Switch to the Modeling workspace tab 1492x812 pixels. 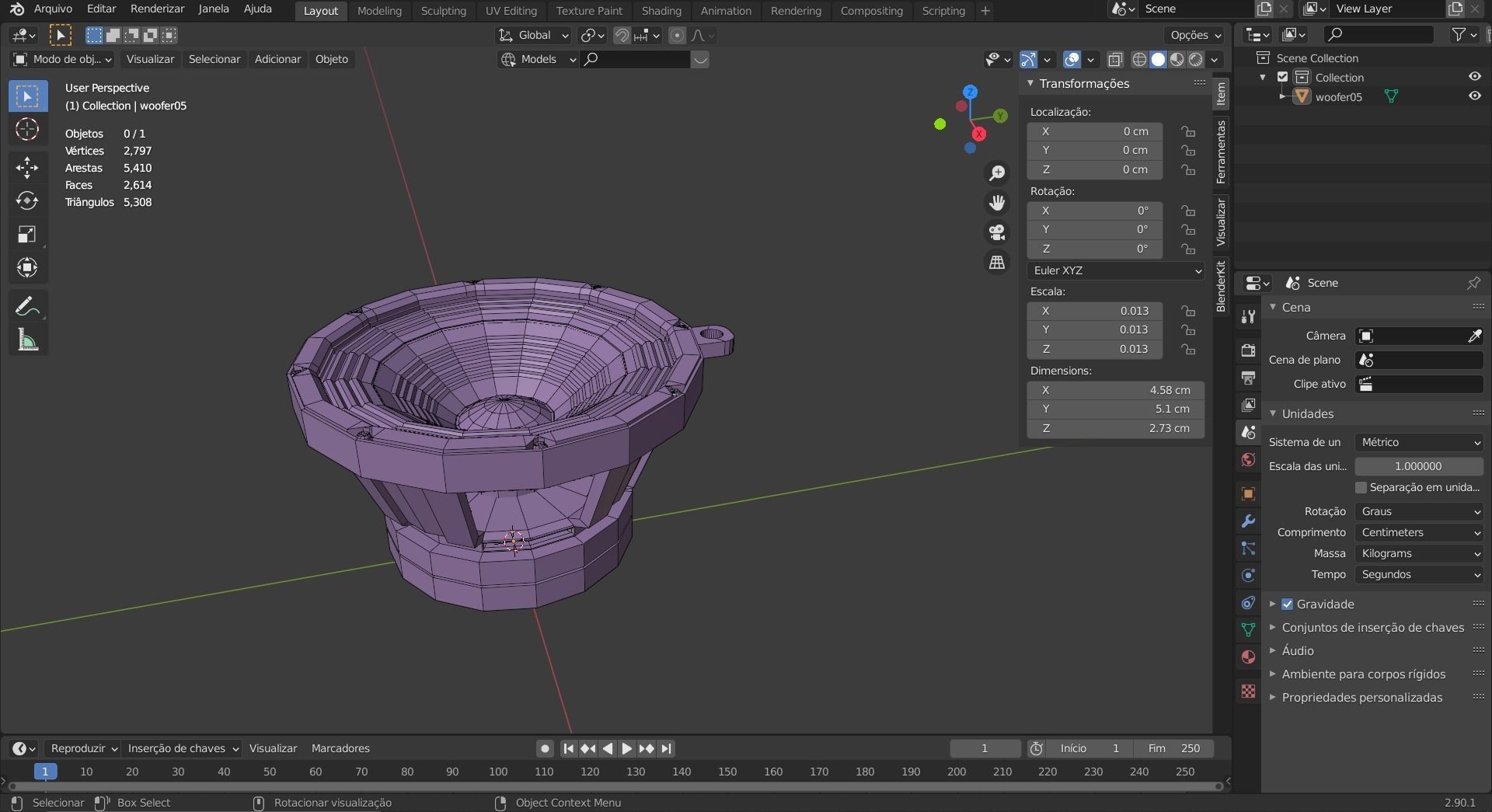point(379,11)
